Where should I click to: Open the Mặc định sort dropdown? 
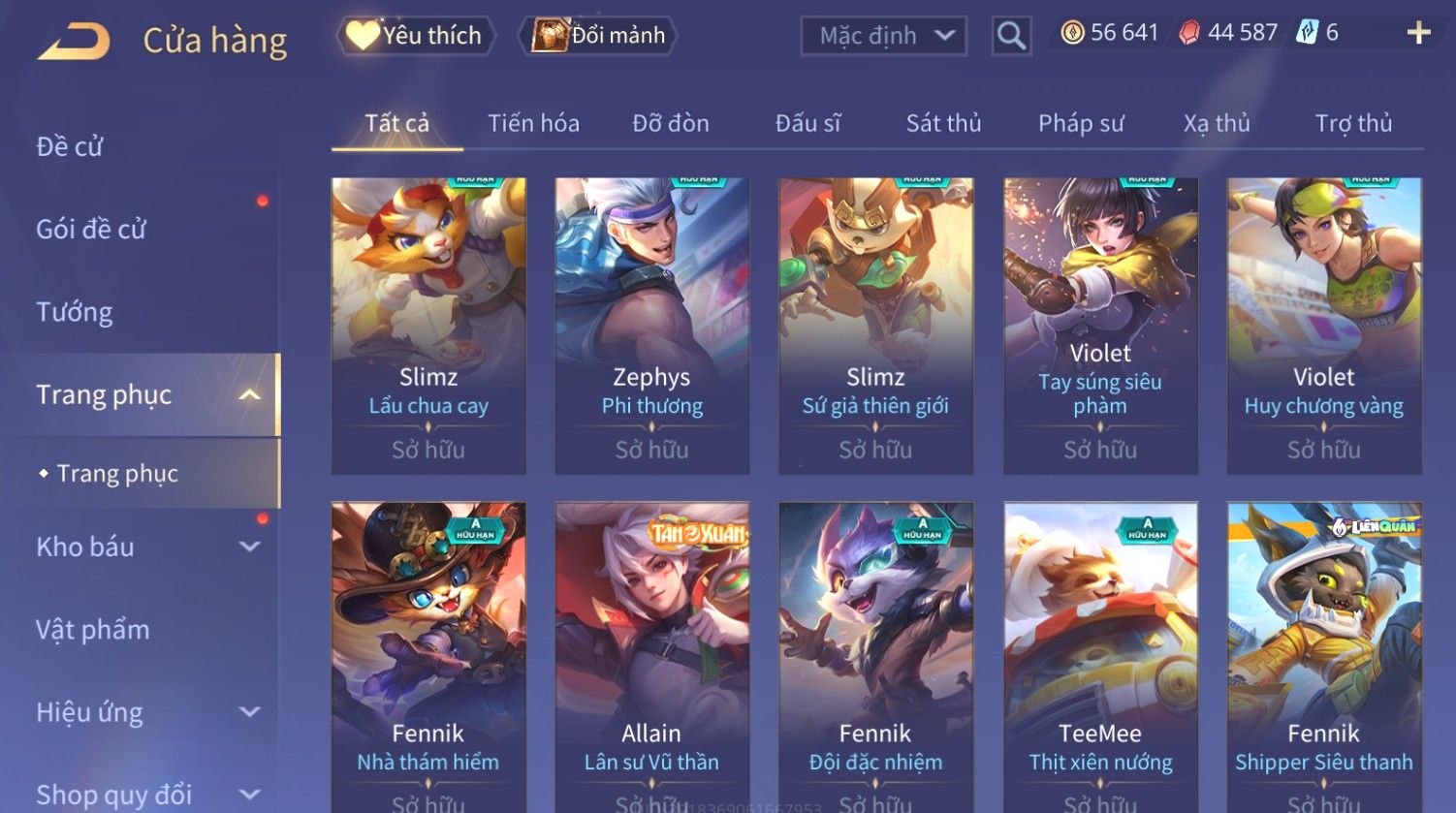tap(884, 36)
